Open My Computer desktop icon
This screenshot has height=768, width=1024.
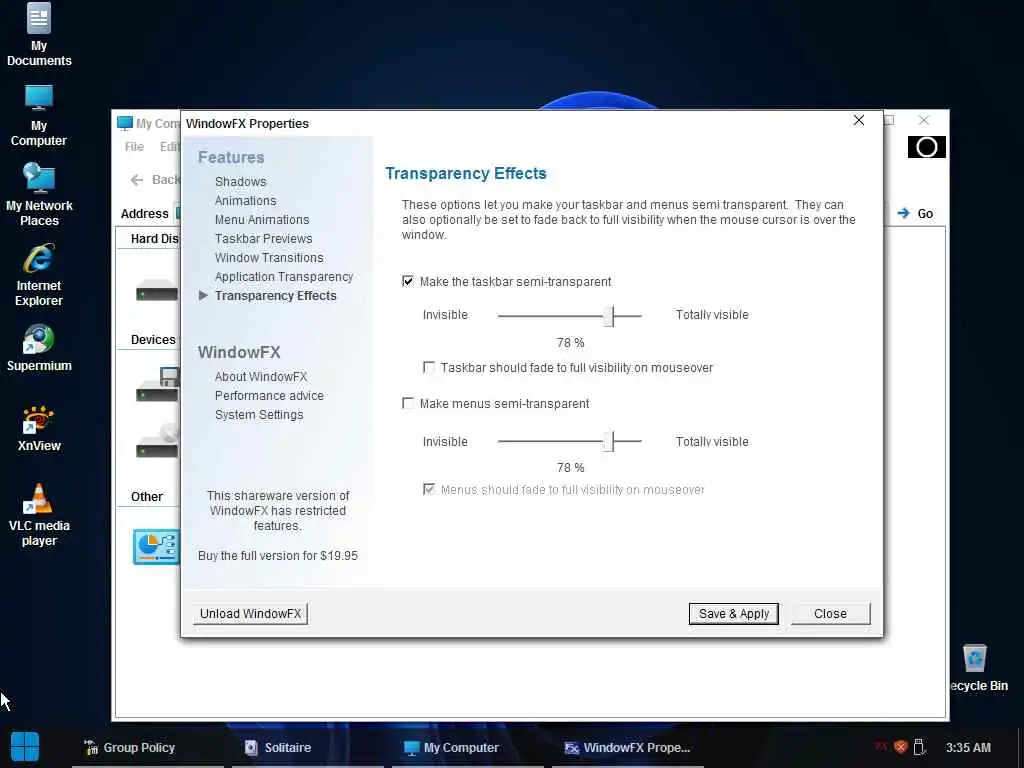[x=39, y=116]
